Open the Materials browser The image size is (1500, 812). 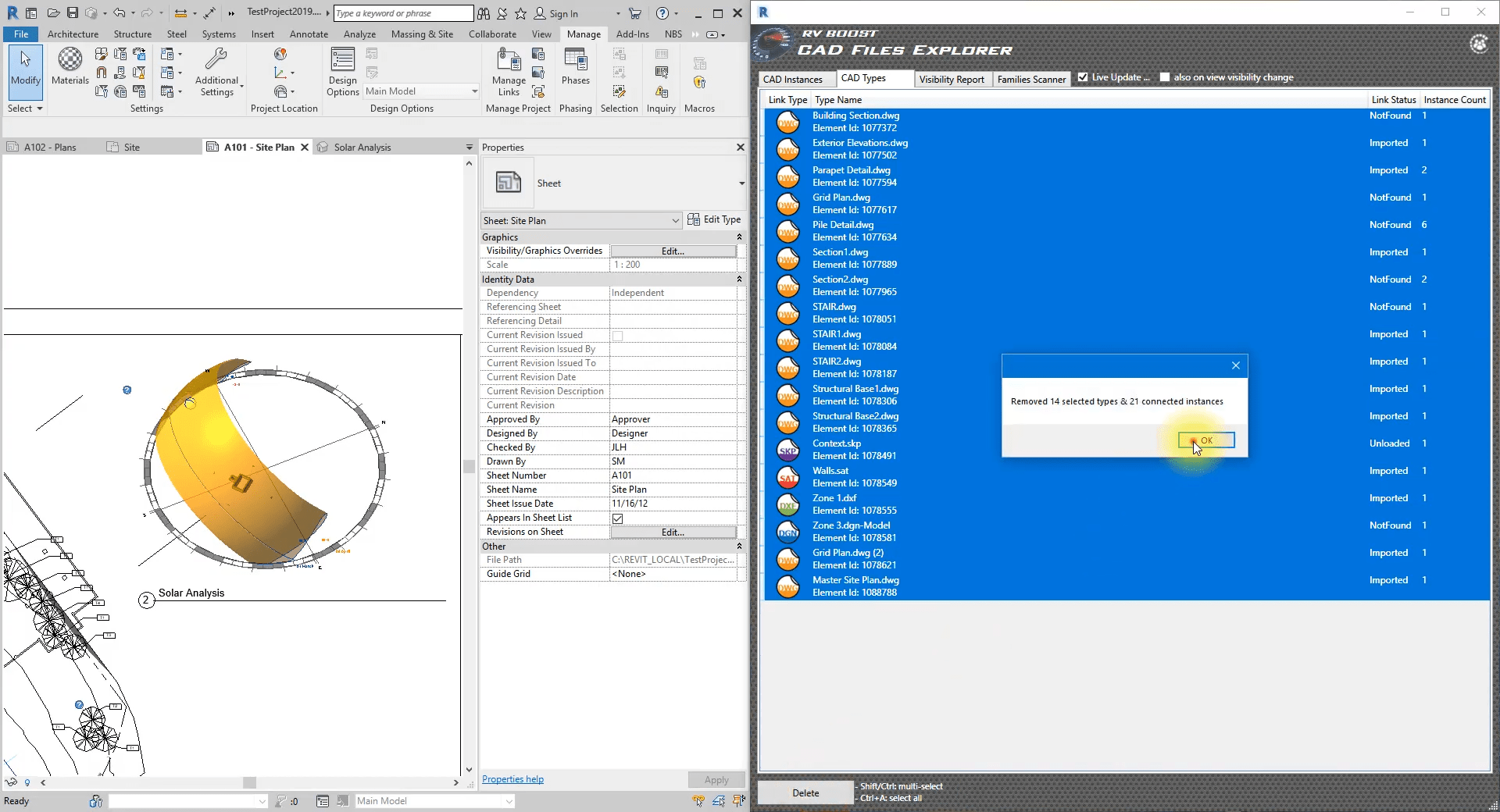pyautogui.click(x=70, y=67)
